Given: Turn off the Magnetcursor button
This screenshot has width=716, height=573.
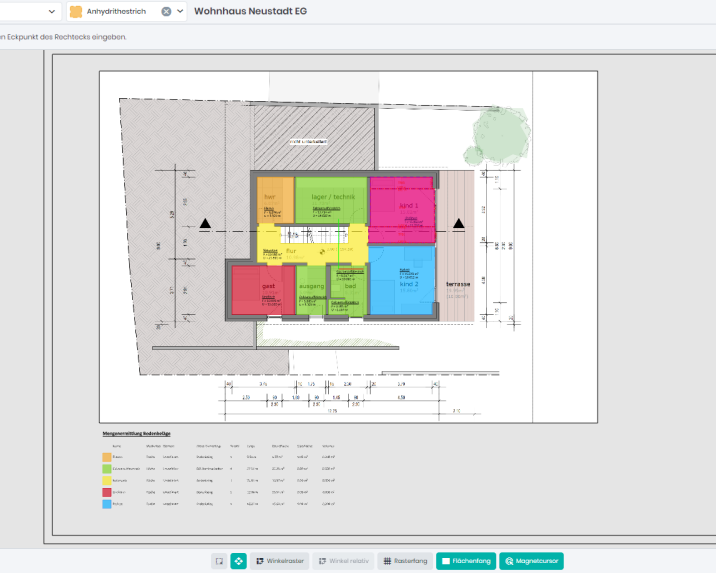Looking at the screenshot, I should 532,561.
